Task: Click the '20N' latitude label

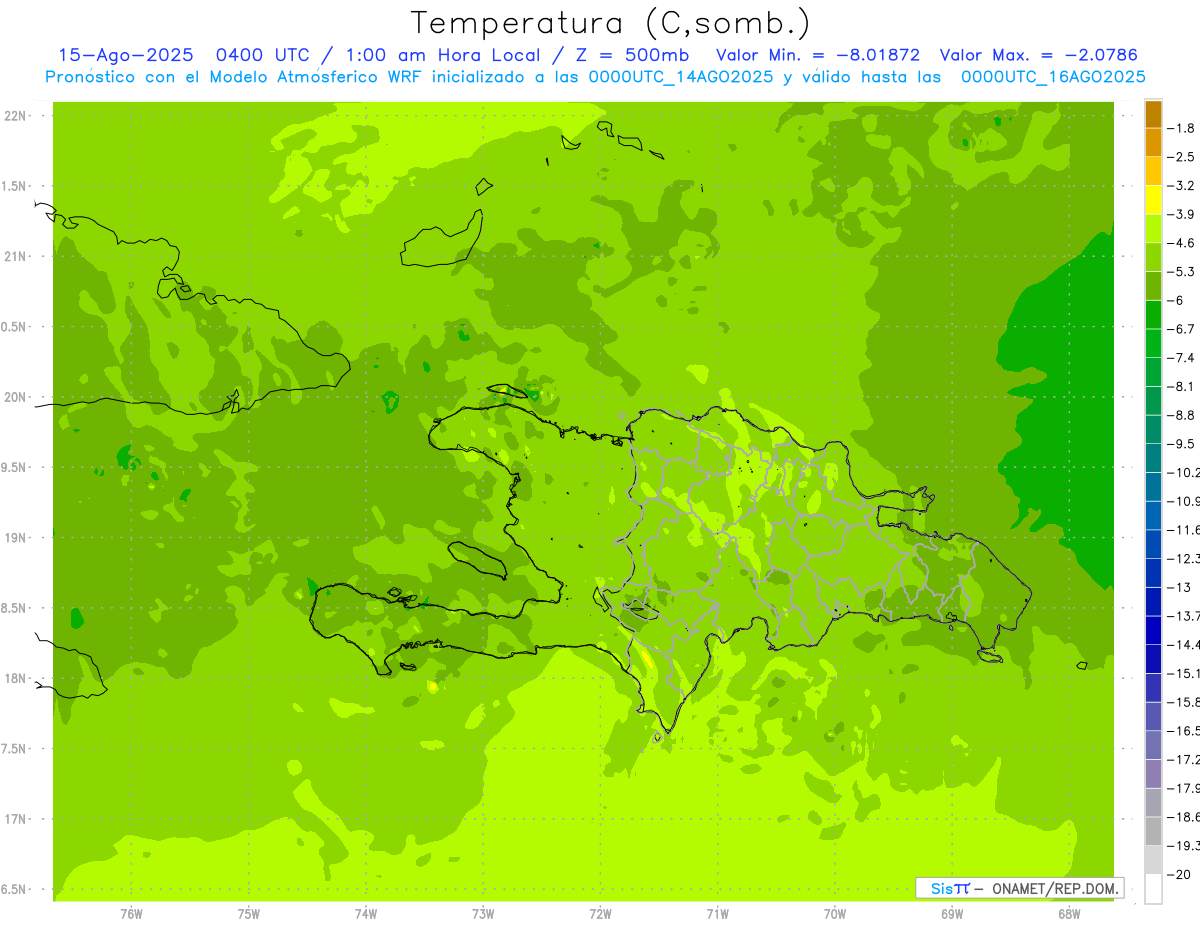Action: (15, 397)
